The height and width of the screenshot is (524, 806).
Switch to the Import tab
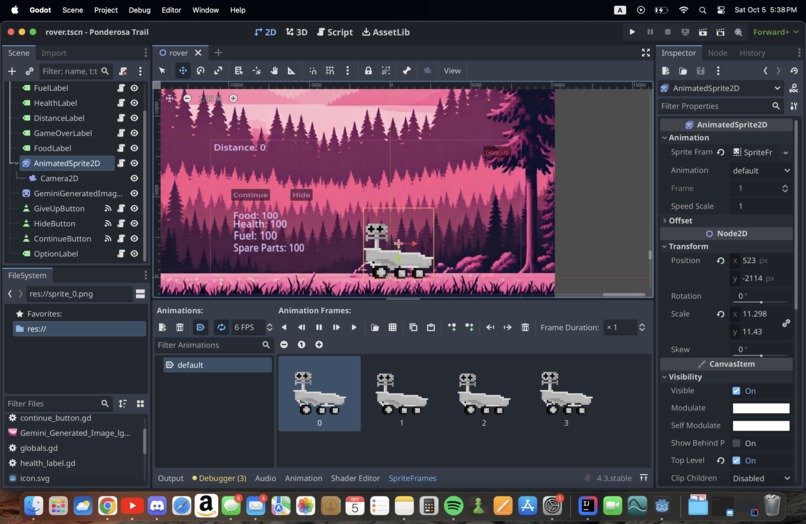(54, 53)
